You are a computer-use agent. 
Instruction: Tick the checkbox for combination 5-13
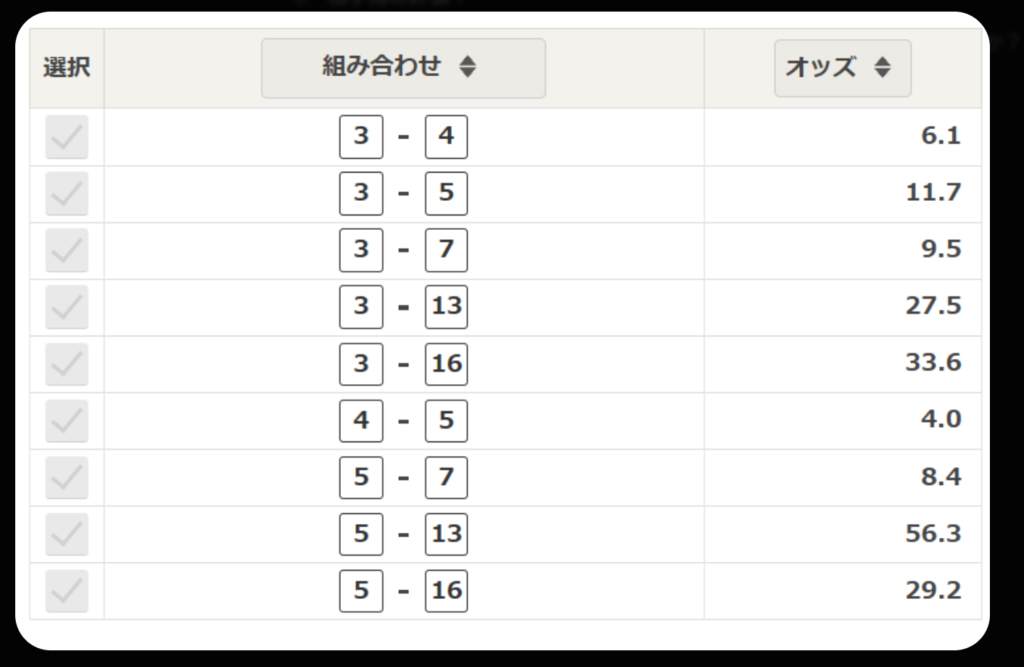(66, 534)
